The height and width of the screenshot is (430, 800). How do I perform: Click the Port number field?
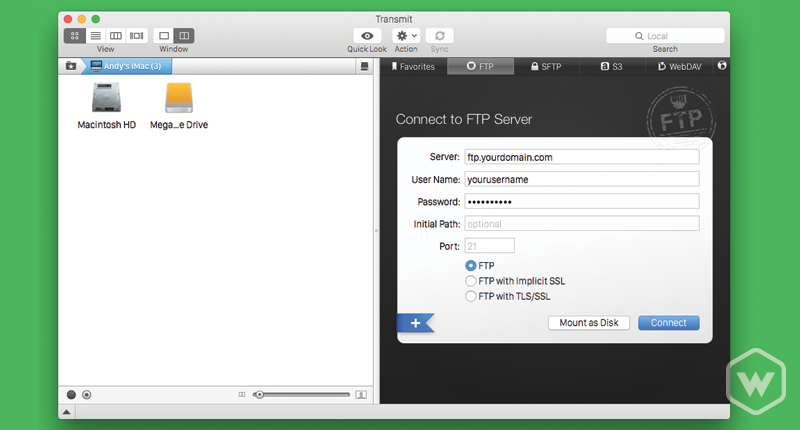click(x=489, y=246)
